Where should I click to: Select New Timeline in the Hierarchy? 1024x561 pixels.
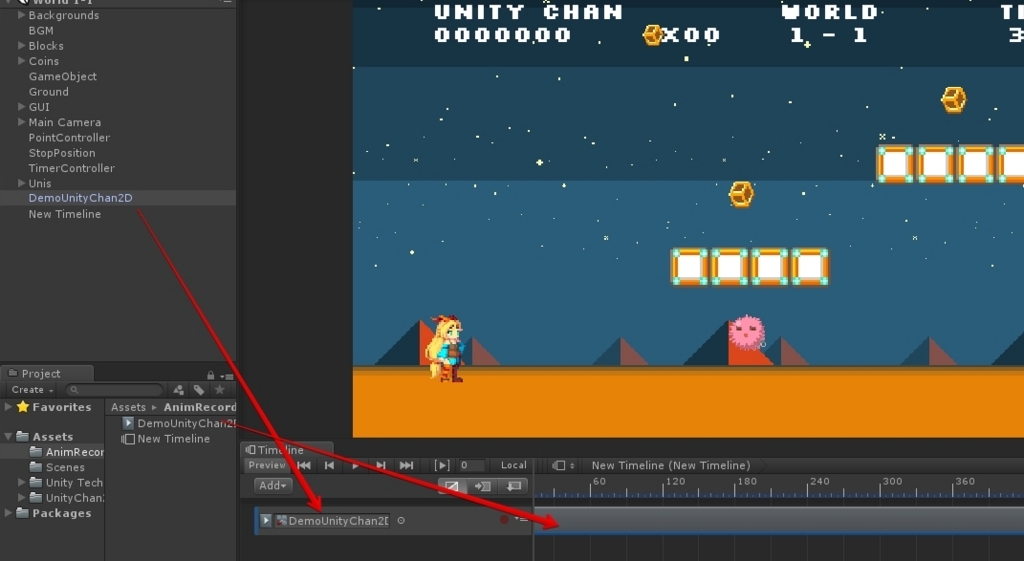[x=65, y=214]
